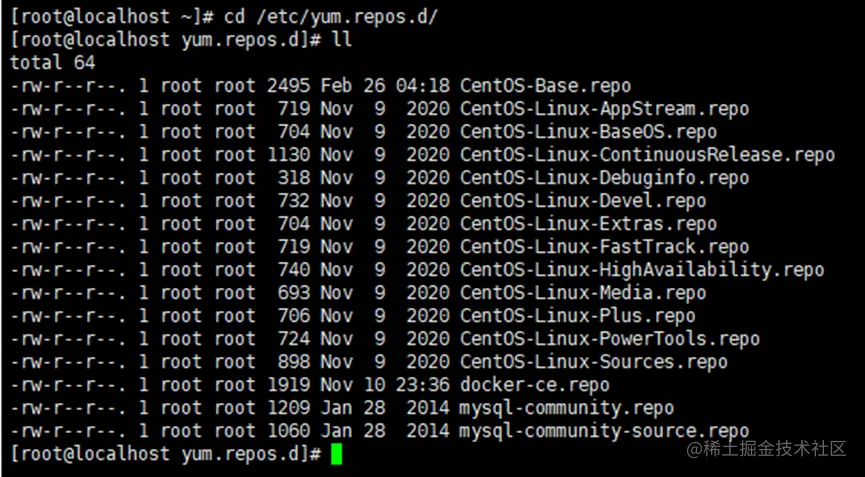This screenshot has height=477, width=865.
Task: Select the CentOS-Linux-FastTrack.repo filename
Action: [605, 247]
